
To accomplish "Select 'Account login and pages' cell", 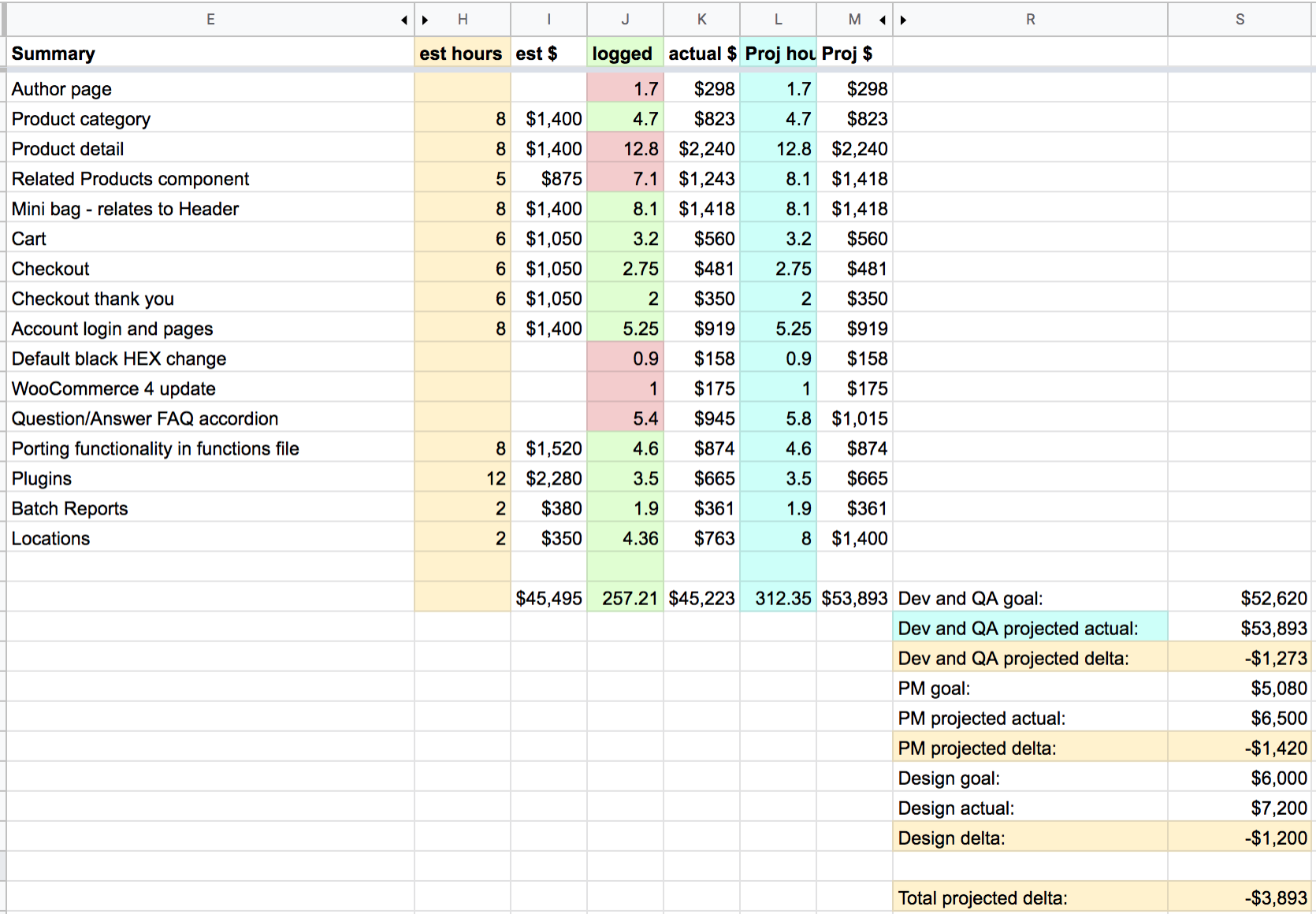I will (x=210, y=328).
